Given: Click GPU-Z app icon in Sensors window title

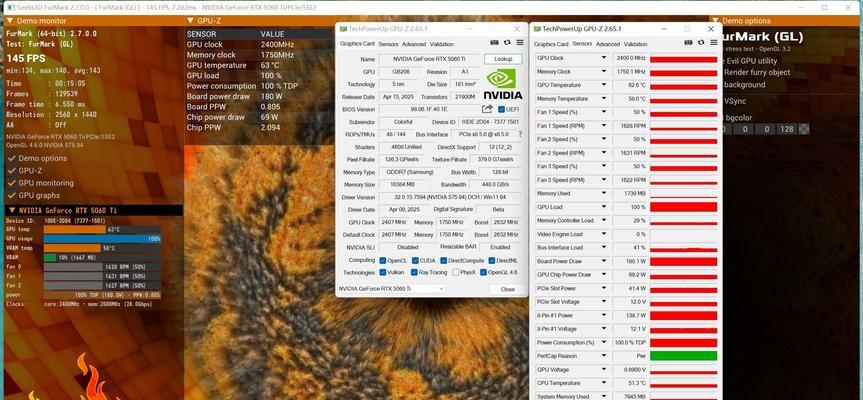Looking at the screenshot, I should pyautogui.click(x=537, y=29).
